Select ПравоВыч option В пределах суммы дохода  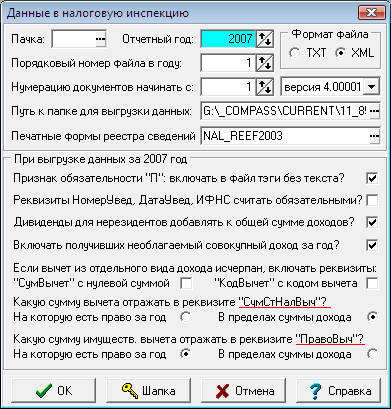click(373, 354)
